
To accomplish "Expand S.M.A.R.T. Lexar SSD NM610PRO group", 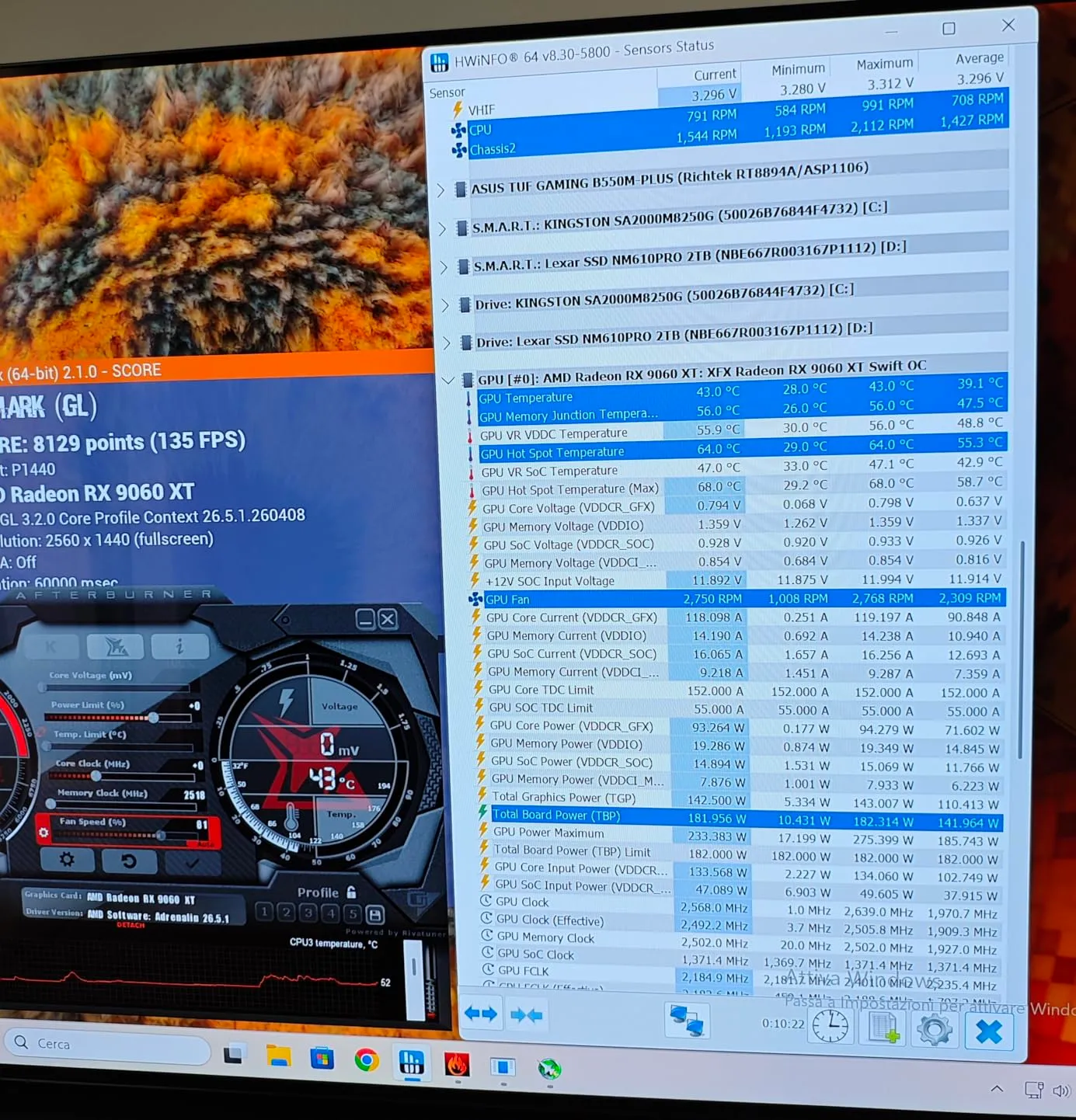I will pos(444,267).
